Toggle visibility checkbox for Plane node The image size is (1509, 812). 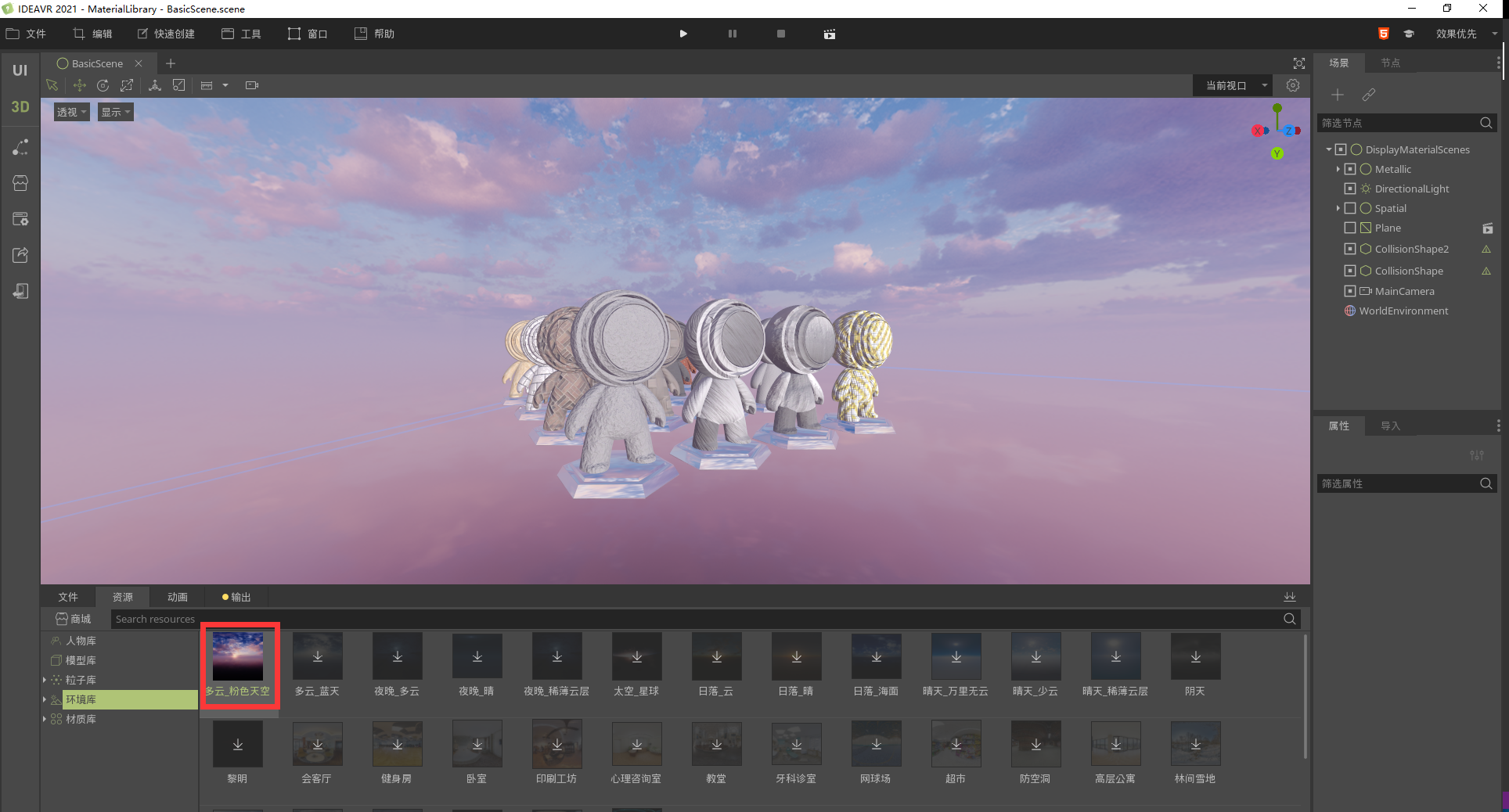[x=1349, y=228]
